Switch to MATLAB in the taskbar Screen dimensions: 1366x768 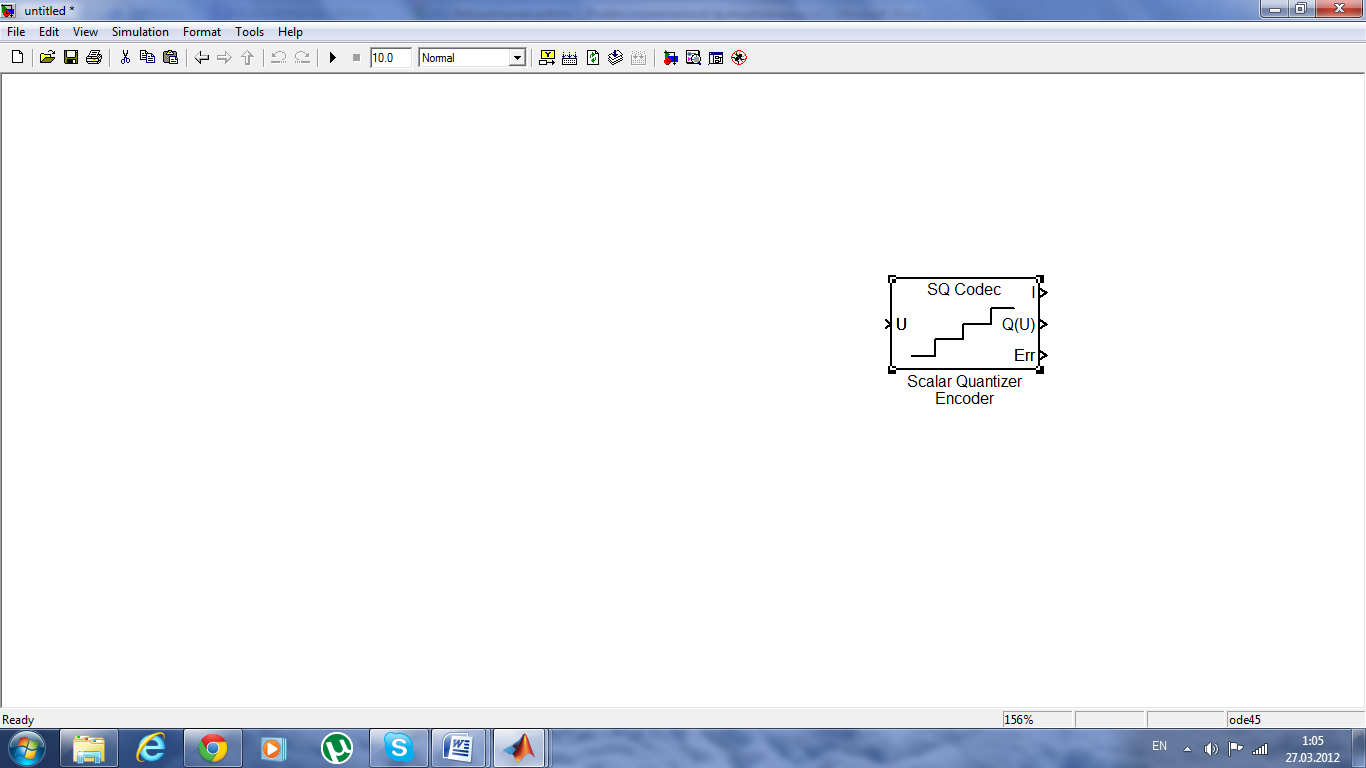[x=519, y=748]
